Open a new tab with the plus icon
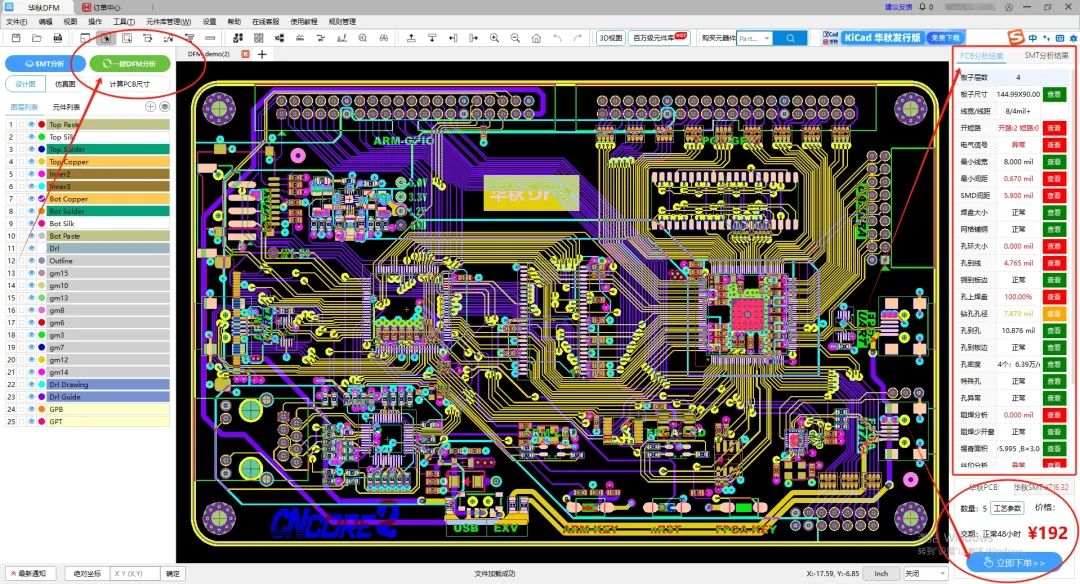 coord(262,54)
